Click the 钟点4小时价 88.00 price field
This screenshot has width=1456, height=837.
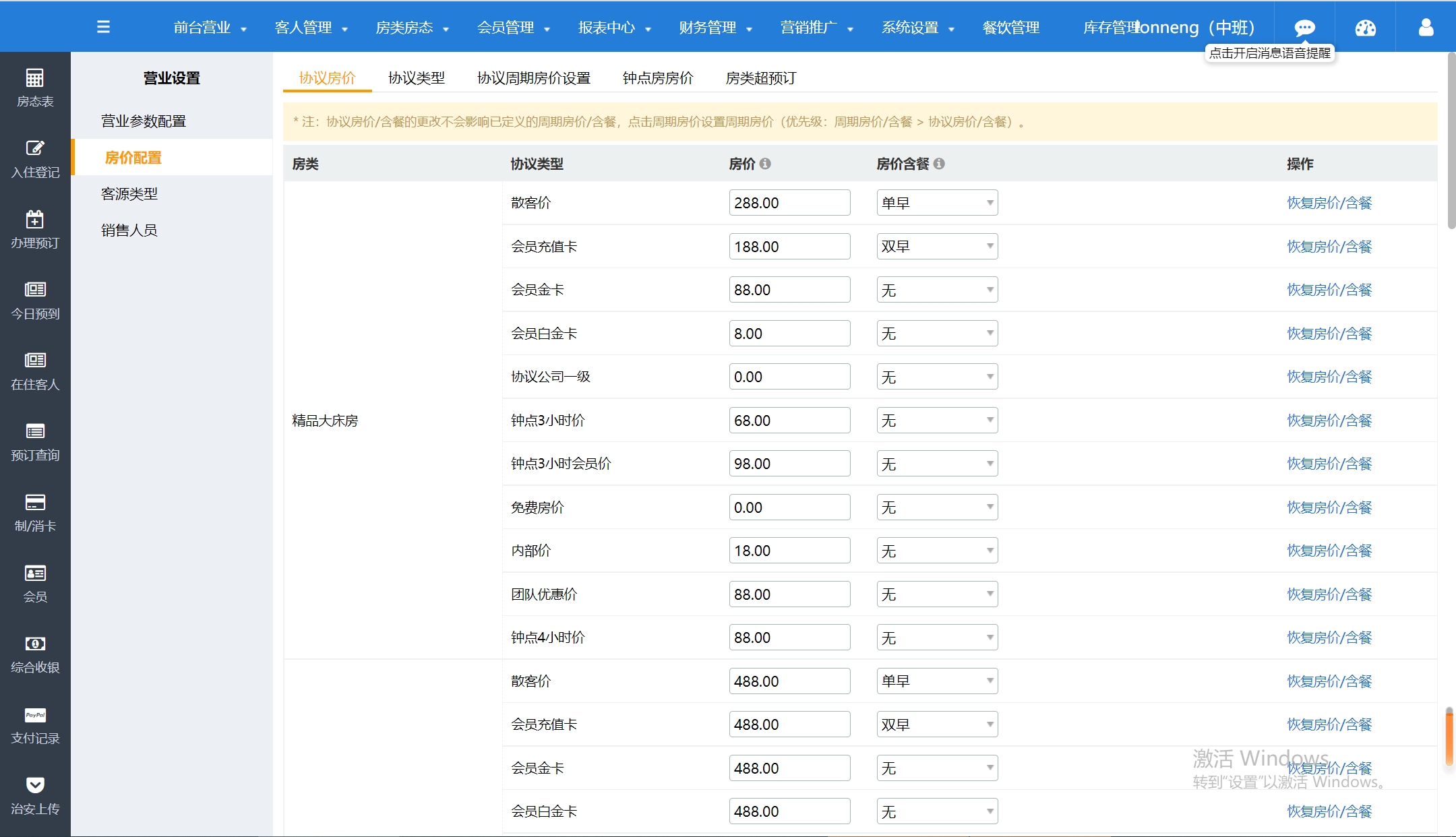(x=789, y=638)
